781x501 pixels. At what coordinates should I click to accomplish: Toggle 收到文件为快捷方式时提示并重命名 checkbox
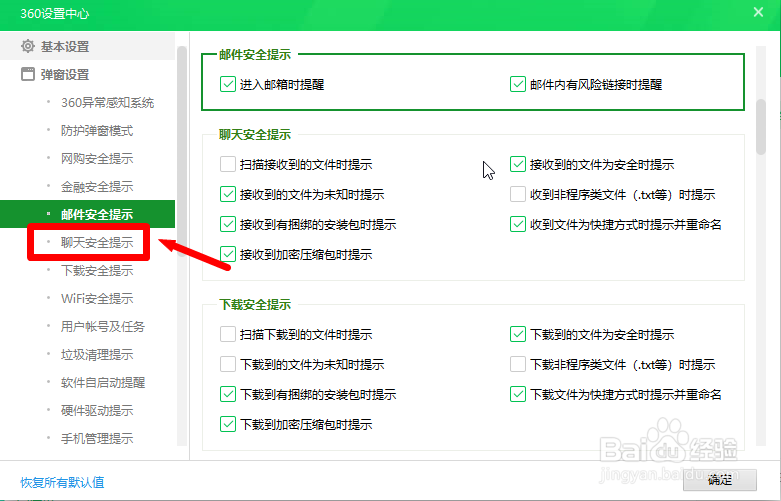click(518, 224)
